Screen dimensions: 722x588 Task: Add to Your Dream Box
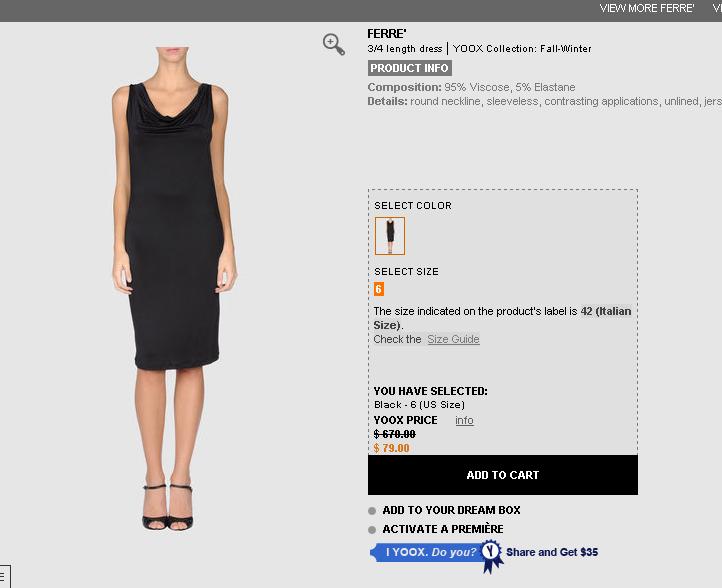tap(451, 510)
